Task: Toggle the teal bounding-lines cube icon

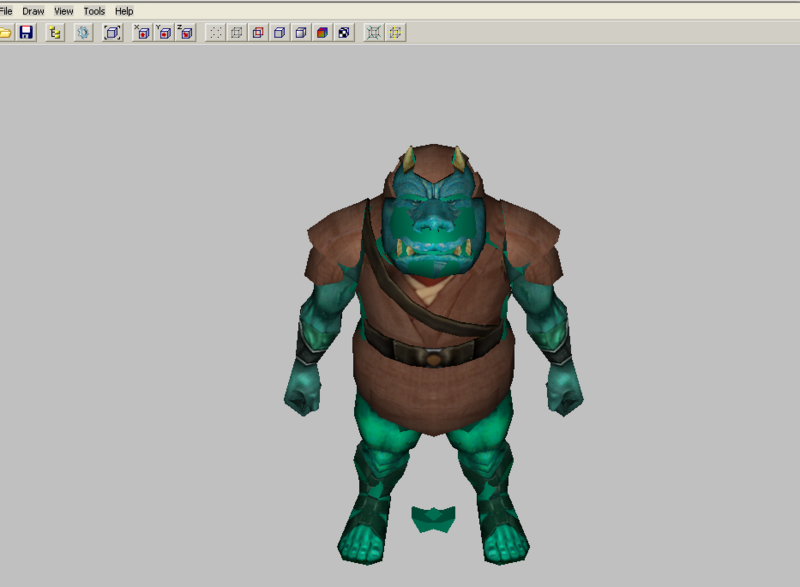Action: coord(374,33)
